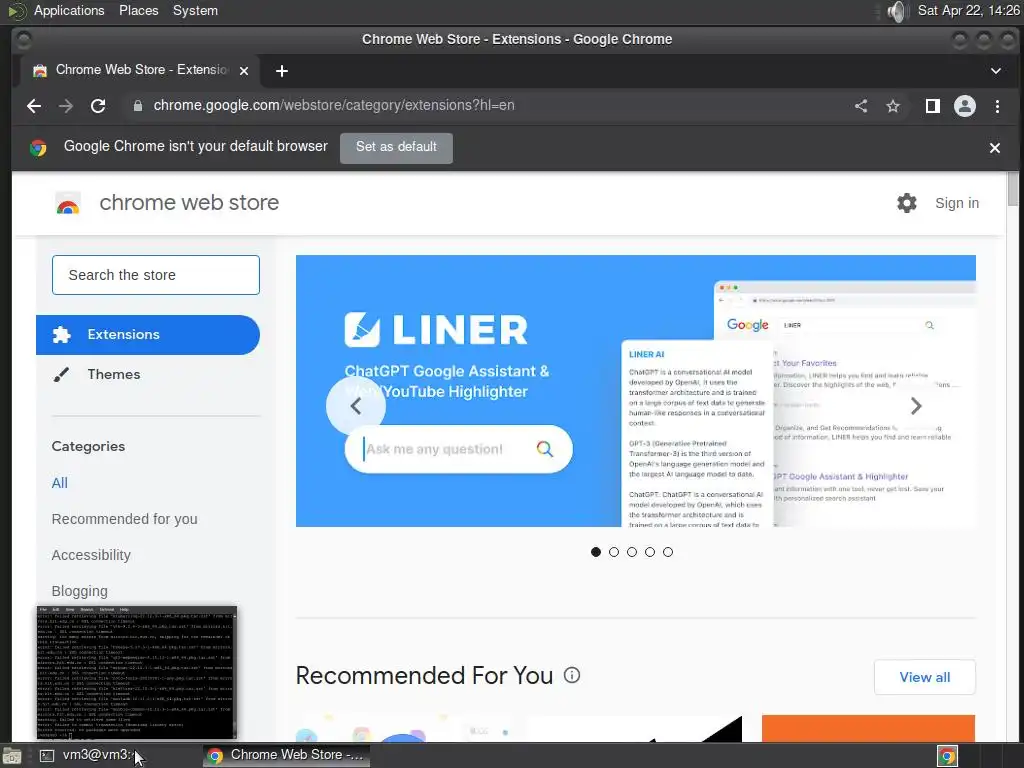This screenshot has width=1024, height=768.
Task: Open the LINER promotional banner
Action: tap(635, 391)
